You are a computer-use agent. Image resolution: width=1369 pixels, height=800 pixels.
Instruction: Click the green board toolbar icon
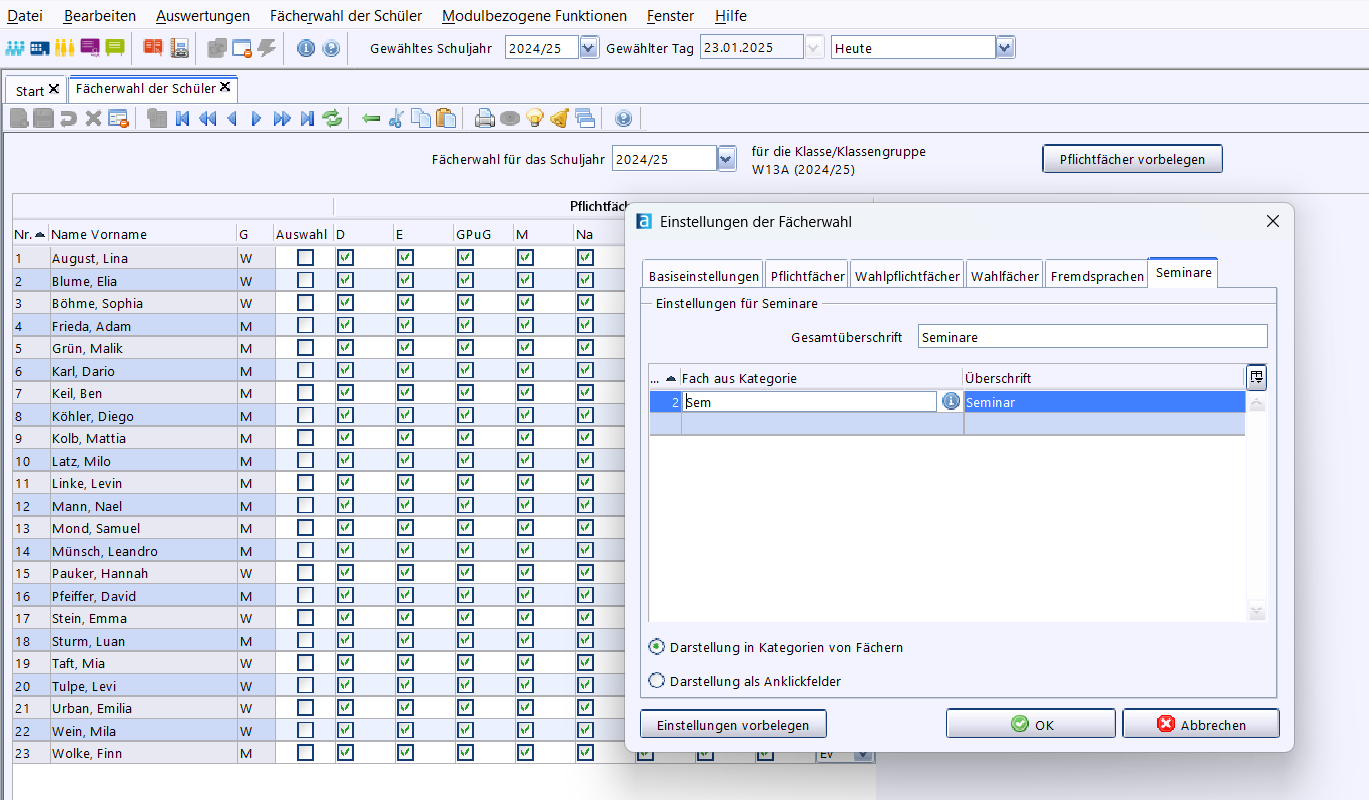tap(115, 48)
